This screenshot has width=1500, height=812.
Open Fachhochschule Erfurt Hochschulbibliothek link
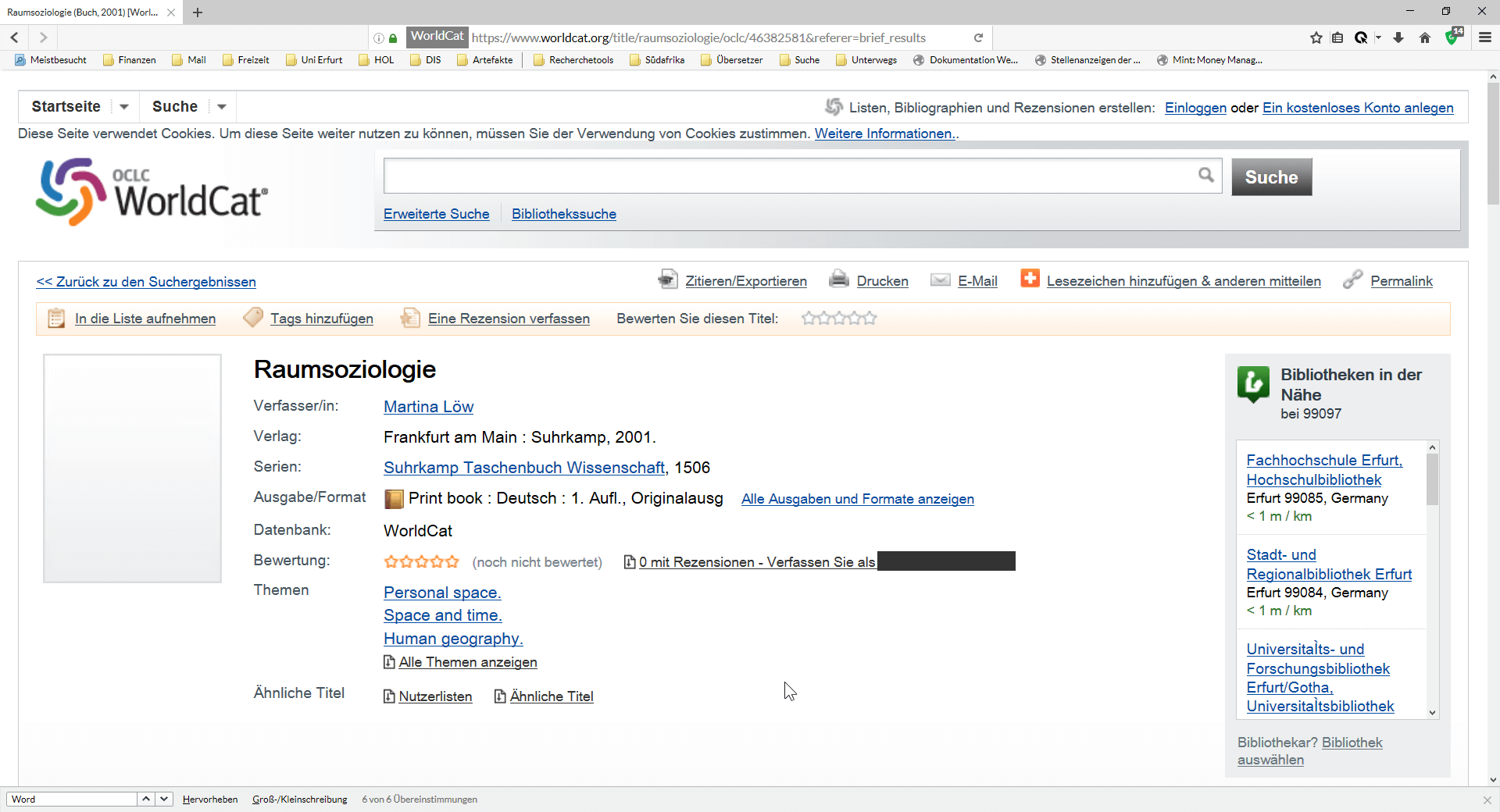tap(1324, 470)
